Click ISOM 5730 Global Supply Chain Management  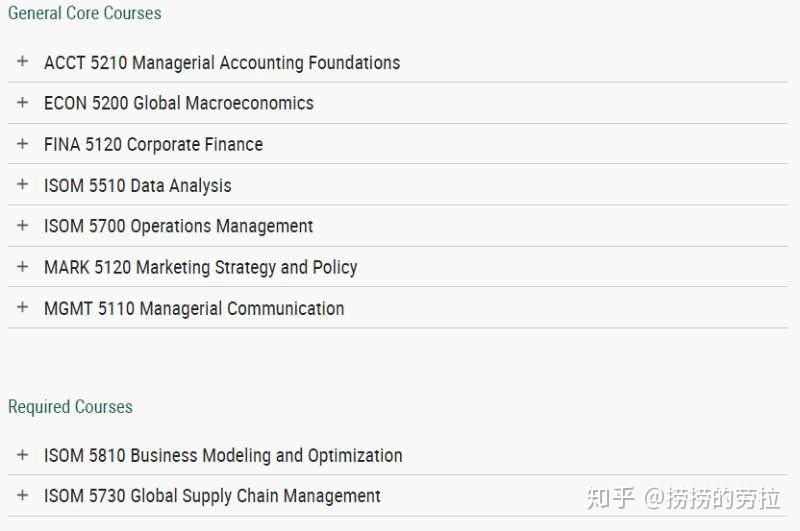pos(212,495)
